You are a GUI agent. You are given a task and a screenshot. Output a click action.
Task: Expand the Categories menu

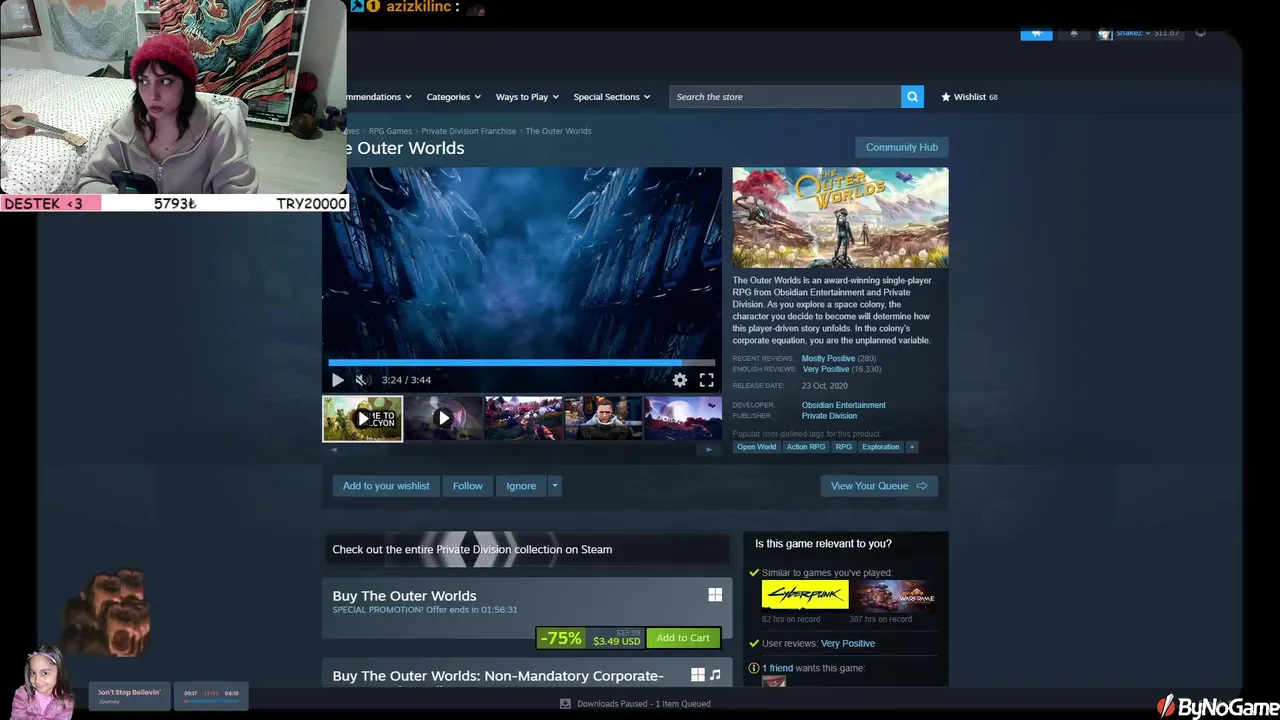(x=453, y=97)
